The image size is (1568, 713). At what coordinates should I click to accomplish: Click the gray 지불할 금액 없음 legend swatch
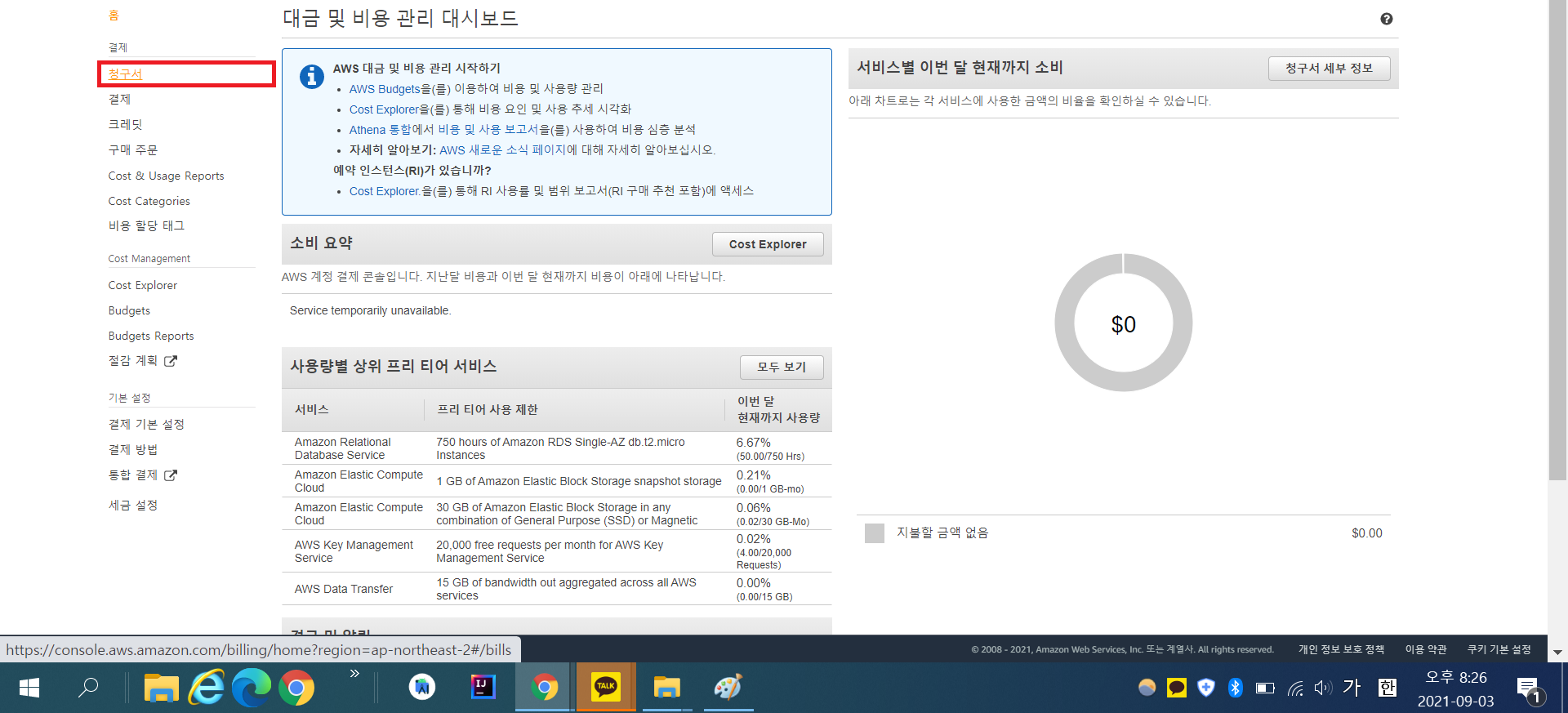[x=874, y=533]
